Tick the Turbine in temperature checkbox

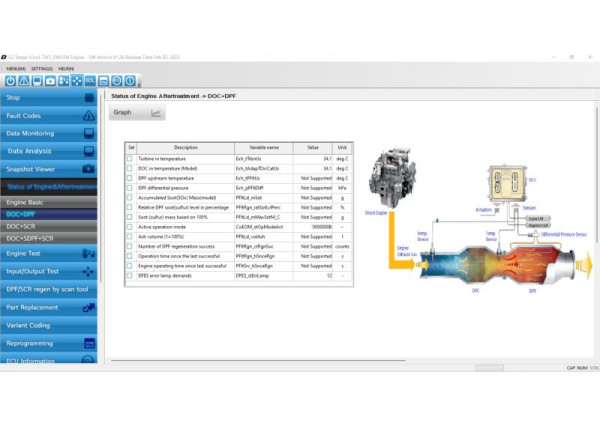[129, 159]
